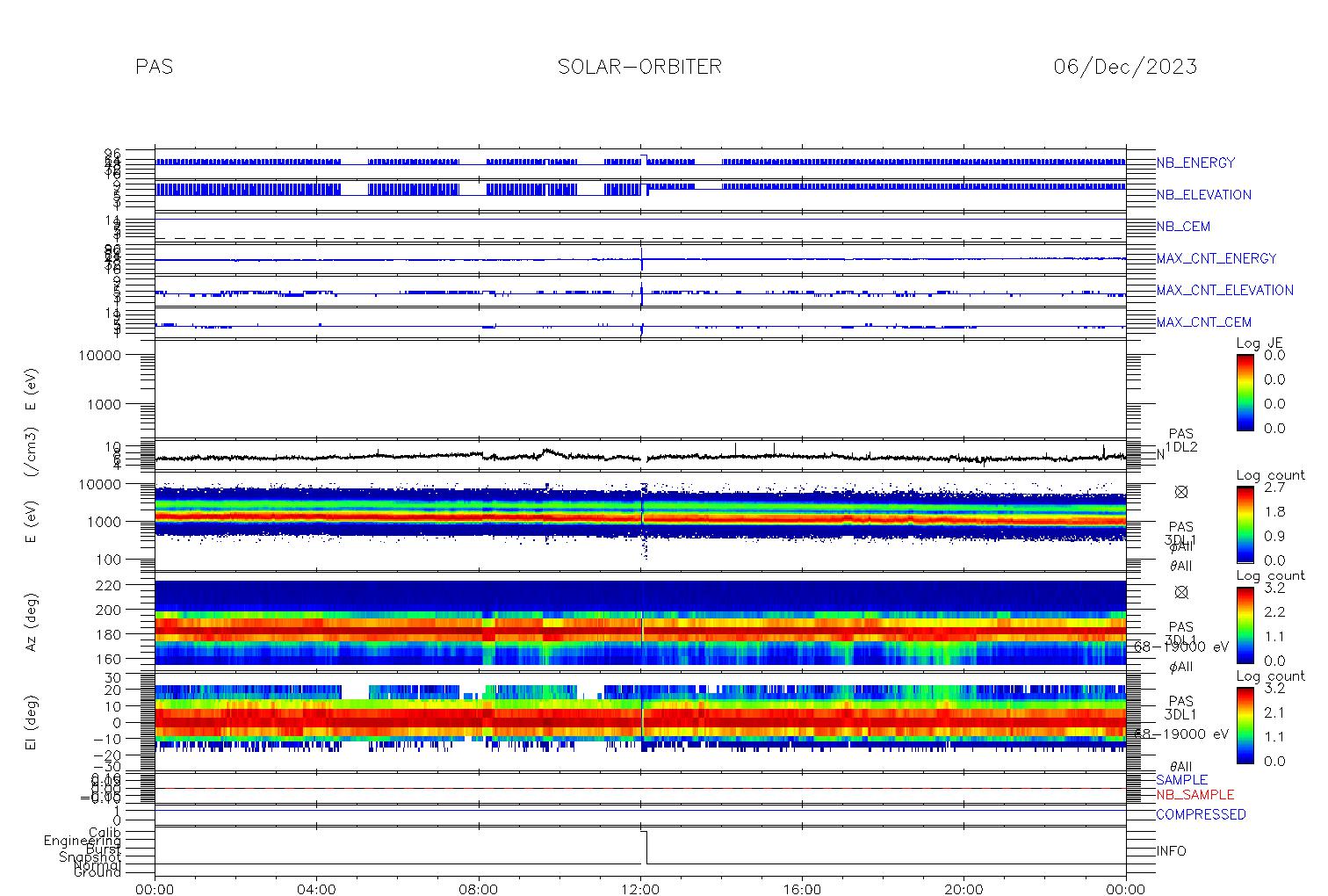
Task: Click the Az (deg) axis title
Action: tap(32, 622)
